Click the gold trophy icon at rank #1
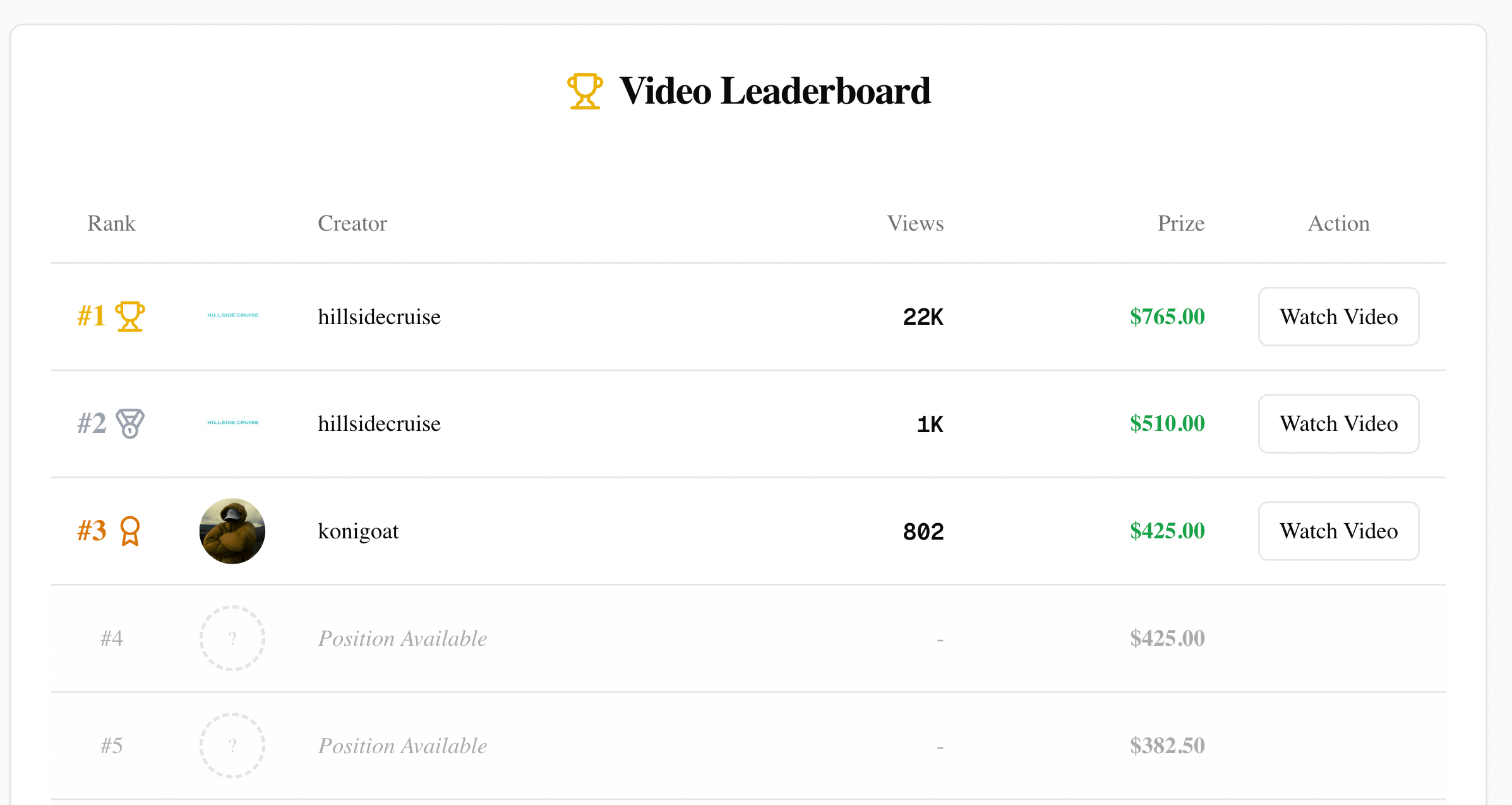 tap(130, 316)
